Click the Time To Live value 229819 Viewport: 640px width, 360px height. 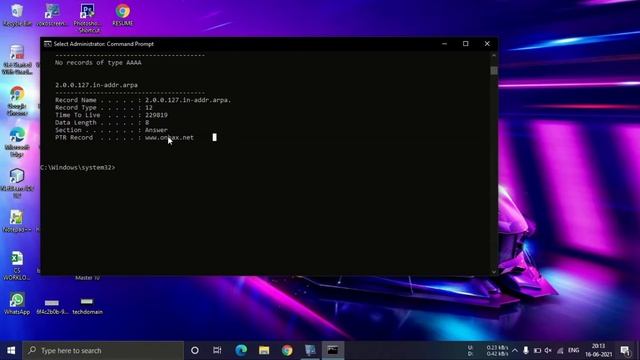click(x=156, y=115)
